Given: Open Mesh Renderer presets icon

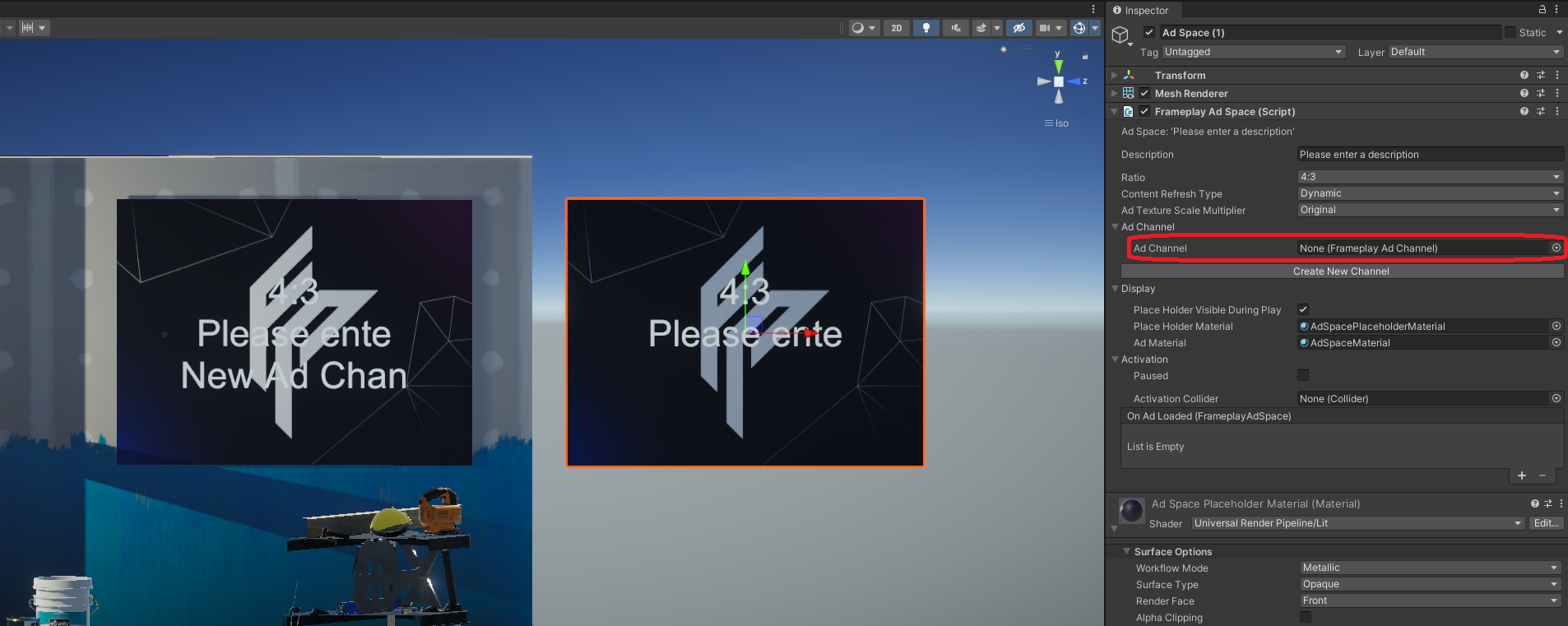Looking at the screenshot, I should tap(1541, 93).
